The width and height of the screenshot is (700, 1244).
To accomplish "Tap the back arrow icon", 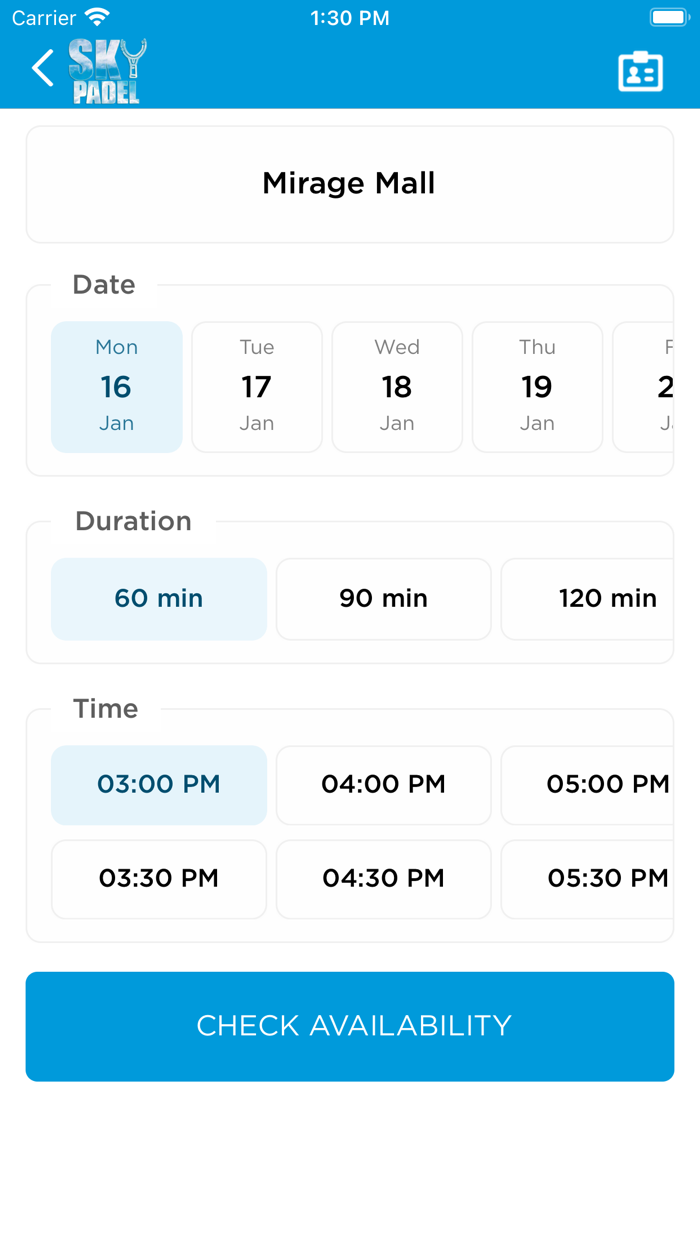I will coord(42,69).
